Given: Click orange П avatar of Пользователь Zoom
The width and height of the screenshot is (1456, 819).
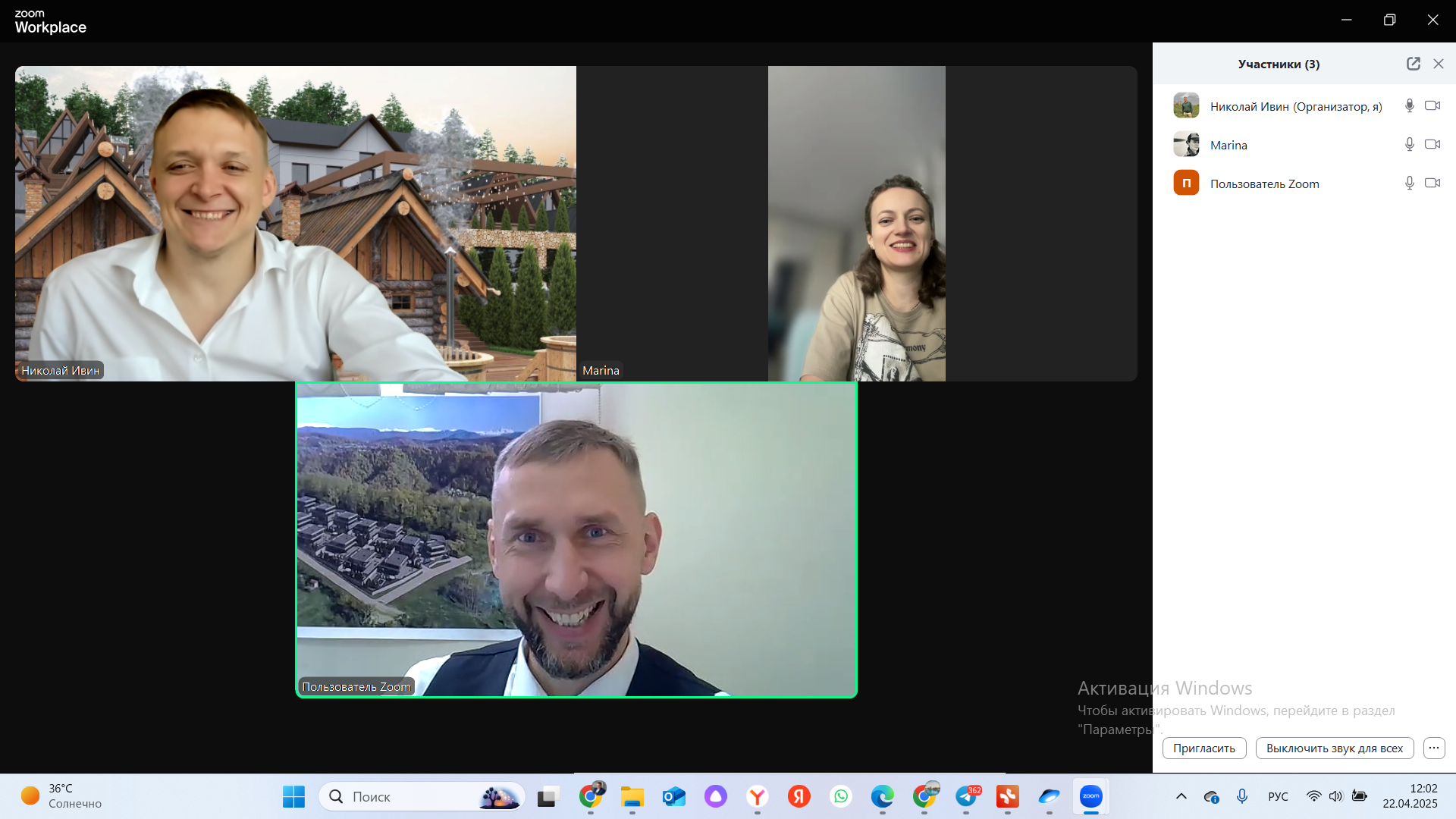Looking at the screenshot, I should [1186, 183].
